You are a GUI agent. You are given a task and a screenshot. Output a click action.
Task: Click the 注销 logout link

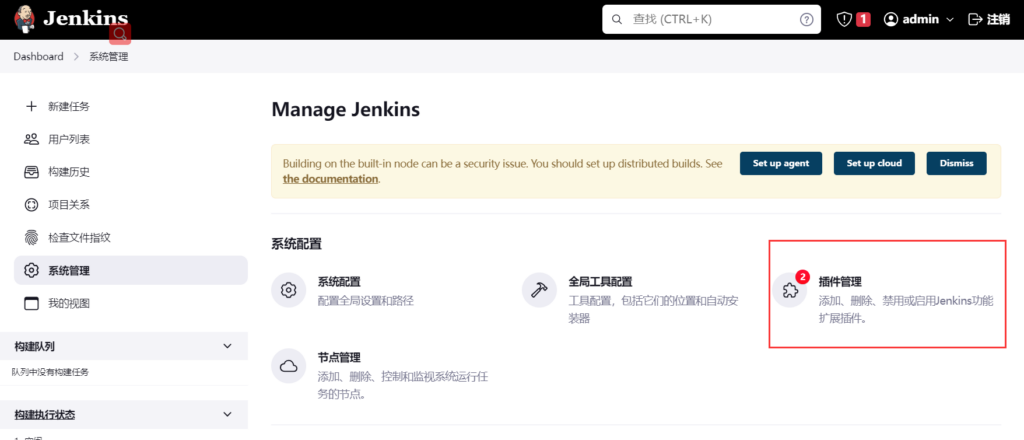point(999,20)
